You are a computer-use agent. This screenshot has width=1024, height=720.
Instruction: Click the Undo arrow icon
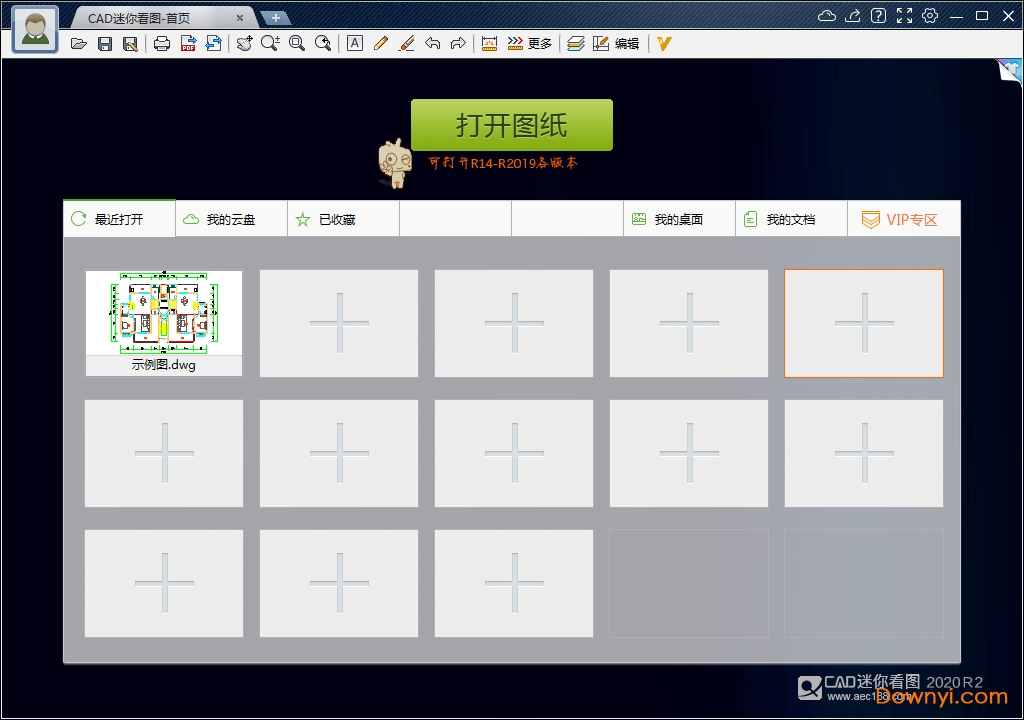(434, 43)
